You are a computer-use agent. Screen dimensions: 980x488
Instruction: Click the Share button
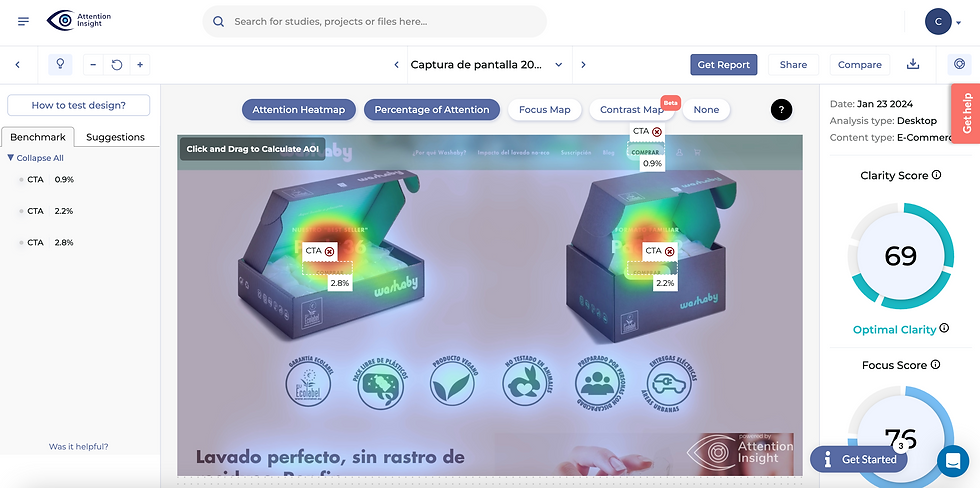pyautogui.click(x=793, y=64)
